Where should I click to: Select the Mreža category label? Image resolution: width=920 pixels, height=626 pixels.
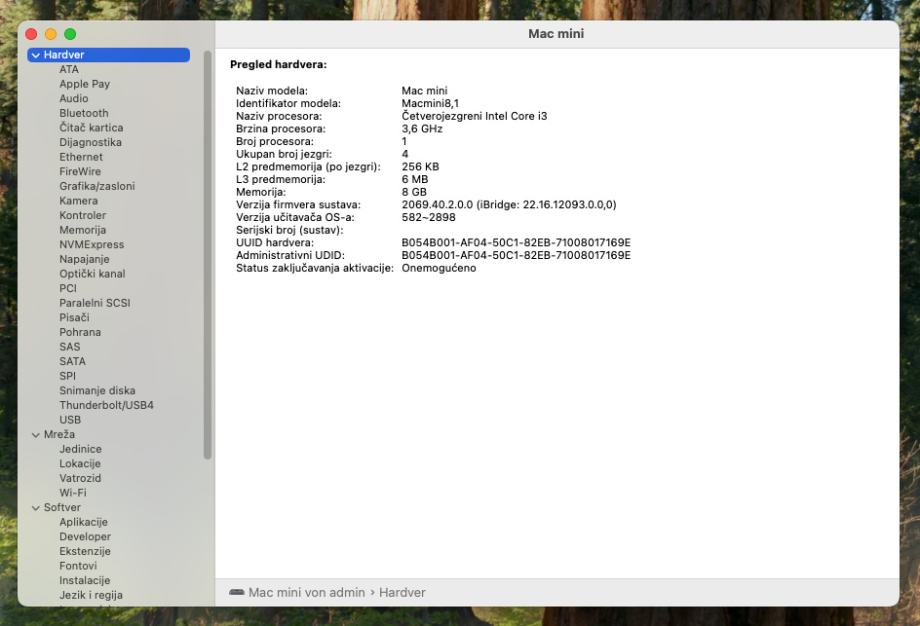[x=59, y=435]
